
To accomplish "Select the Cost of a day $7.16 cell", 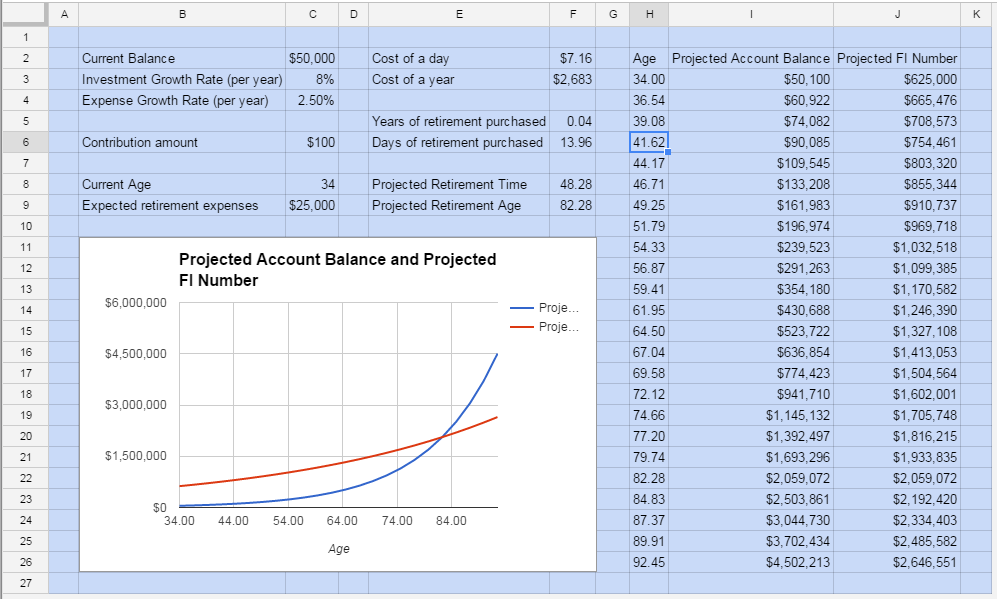I will [572, 58].
